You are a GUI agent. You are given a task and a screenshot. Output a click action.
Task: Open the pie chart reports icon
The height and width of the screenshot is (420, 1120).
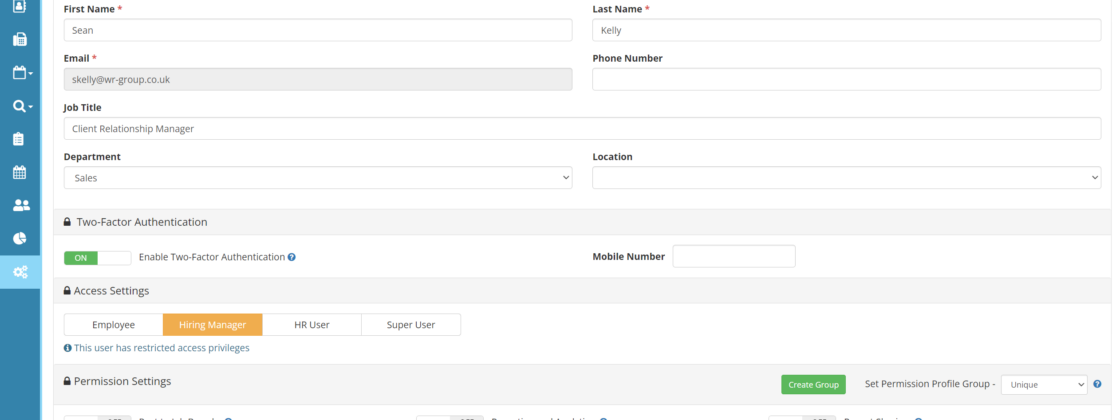point(20,238)
